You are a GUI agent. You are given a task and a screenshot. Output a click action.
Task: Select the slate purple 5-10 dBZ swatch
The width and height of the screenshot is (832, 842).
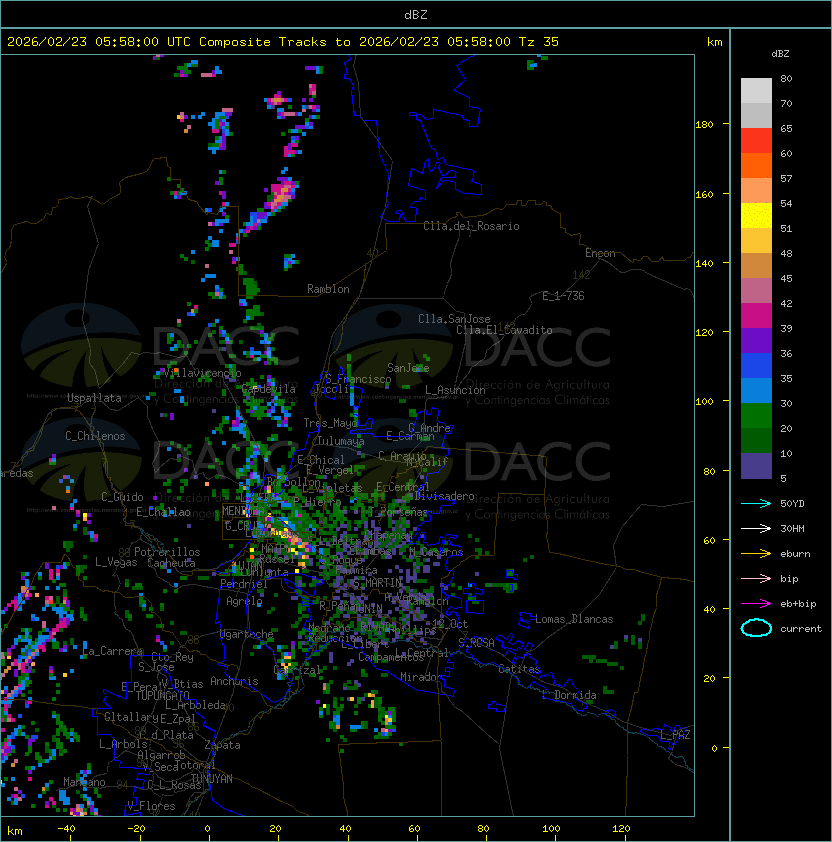tap(756, 466)
